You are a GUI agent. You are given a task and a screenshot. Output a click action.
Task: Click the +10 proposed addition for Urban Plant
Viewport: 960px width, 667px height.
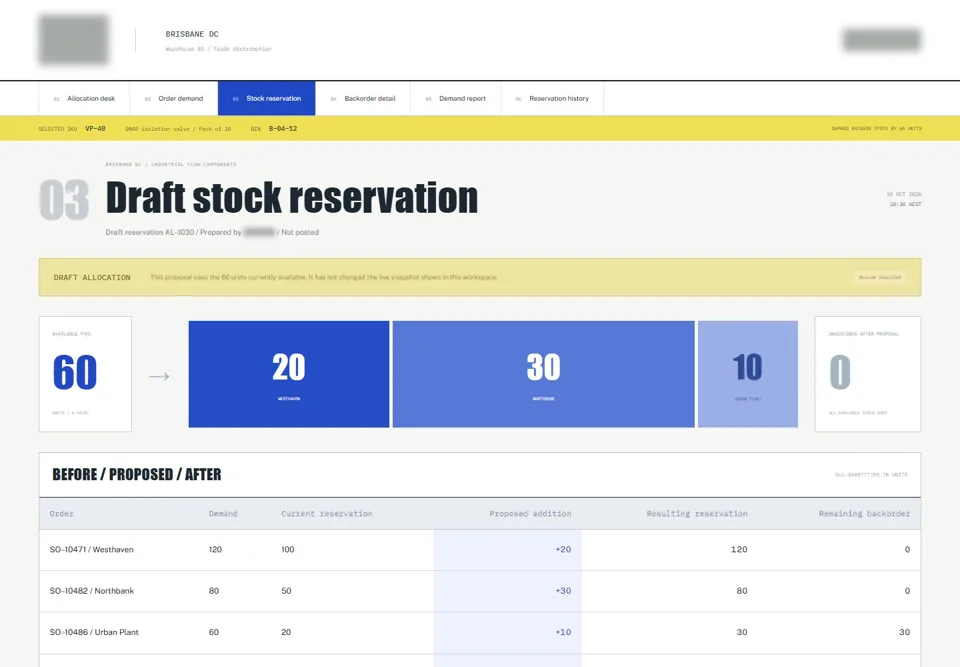pyautogui.click(x=563, y=632)
